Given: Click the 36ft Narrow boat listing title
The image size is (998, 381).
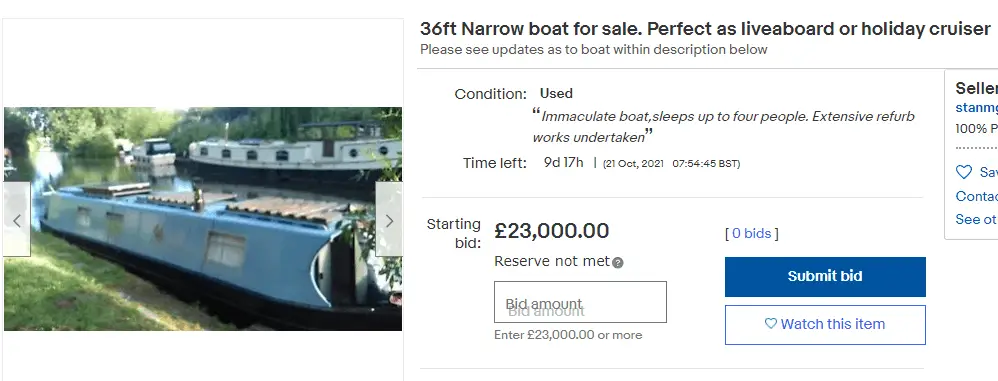Looking at the screenshot, I should point(705,29).
